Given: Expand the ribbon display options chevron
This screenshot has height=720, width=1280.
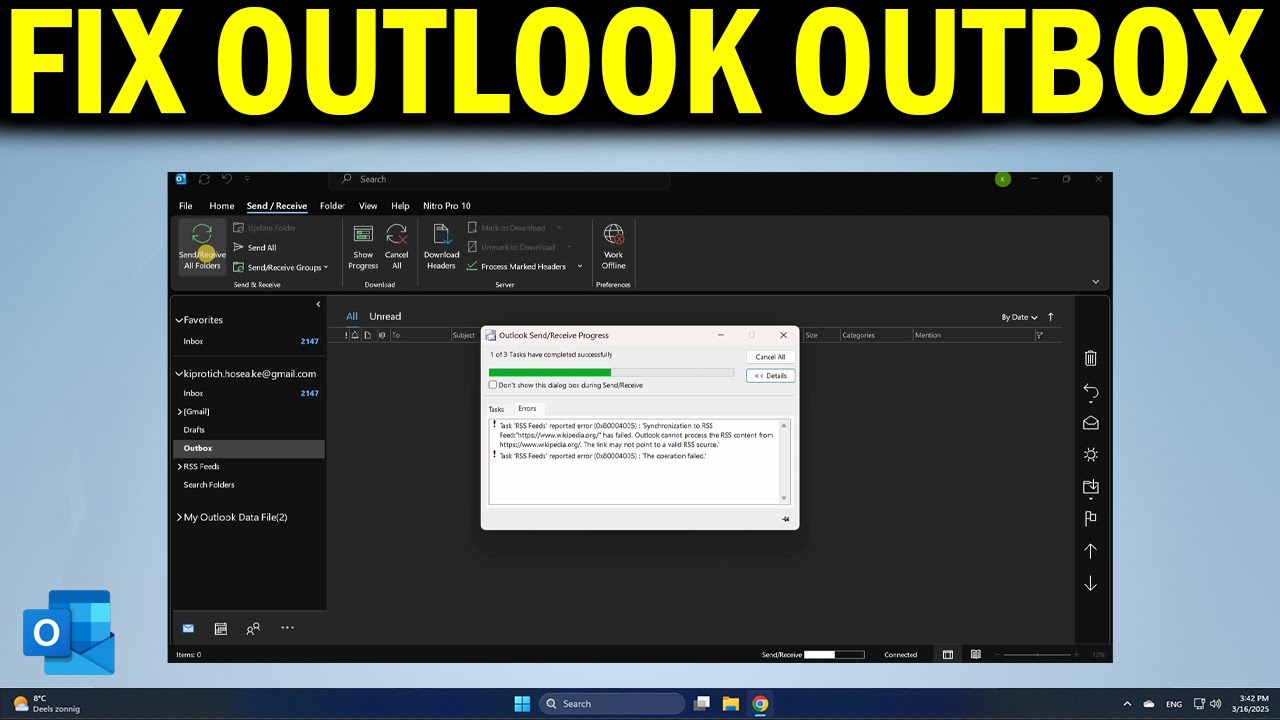Looking at the screenshot, I should pos(1095,282).
